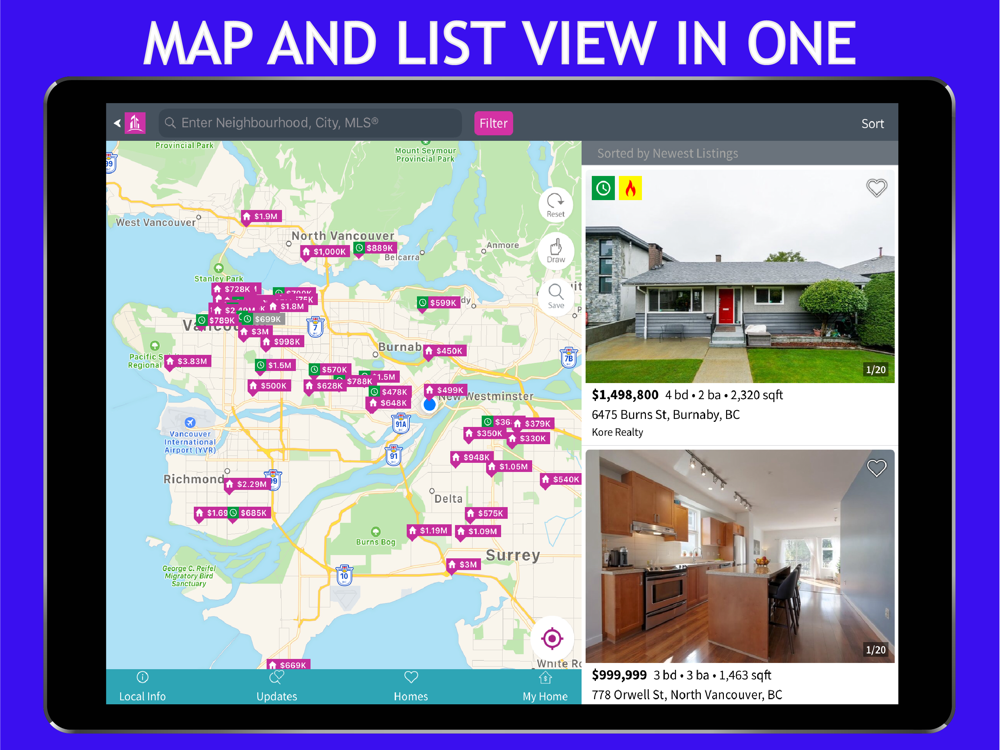This screenshot has width=1000, height=750.
Task: Select the $728K map pin
Action: coord(233,289)
